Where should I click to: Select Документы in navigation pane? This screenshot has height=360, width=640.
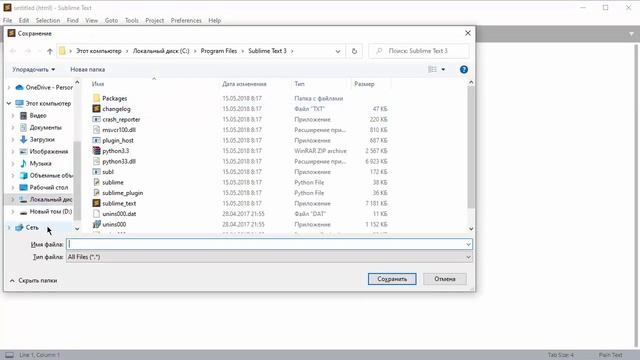coord(46,128)
